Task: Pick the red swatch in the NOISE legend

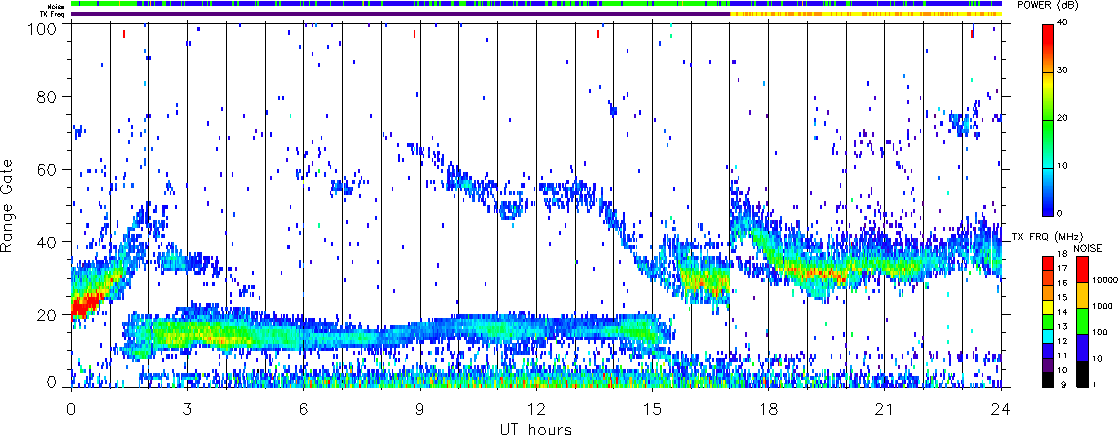Action: (x=1082, y=270)
